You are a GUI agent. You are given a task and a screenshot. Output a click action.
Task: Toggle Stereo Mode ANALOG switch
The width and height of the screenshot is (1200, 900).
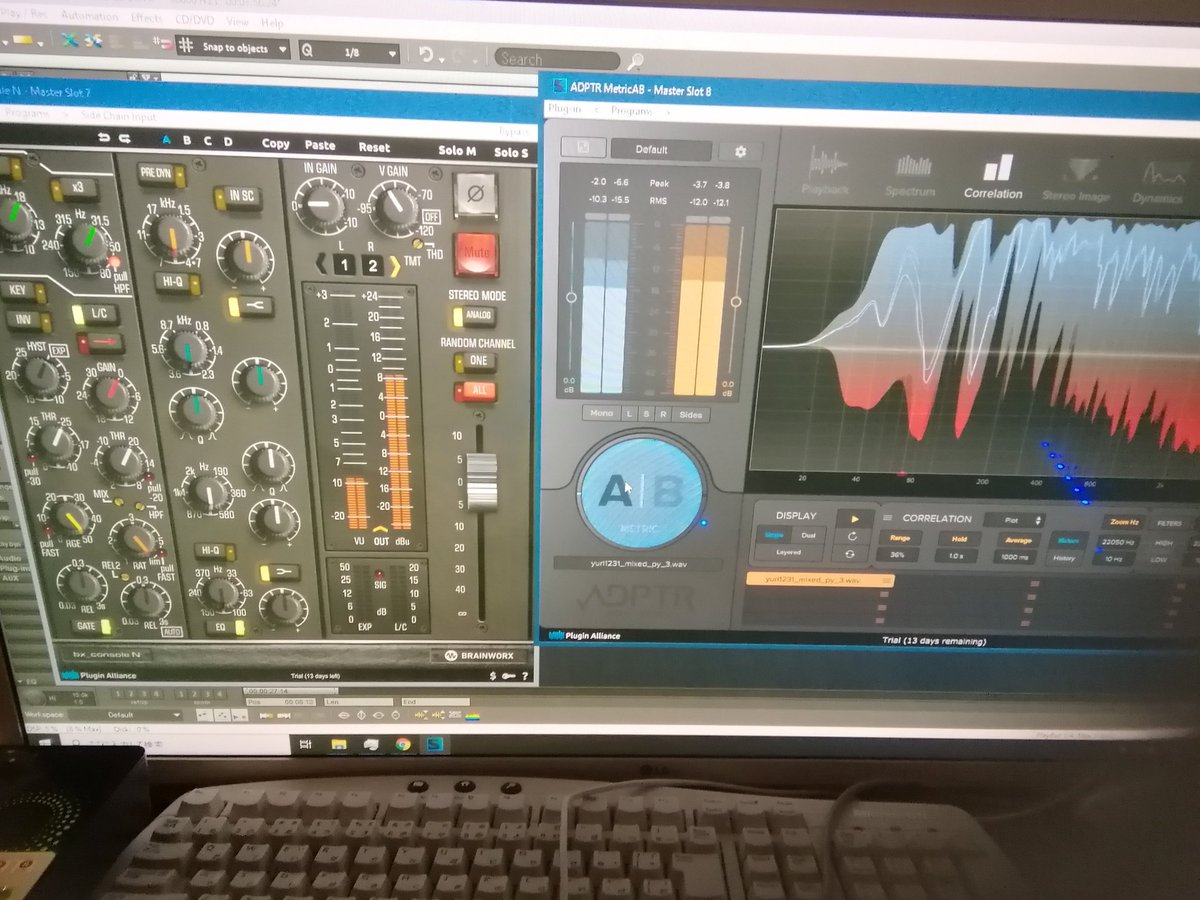(x=473, y=317)
